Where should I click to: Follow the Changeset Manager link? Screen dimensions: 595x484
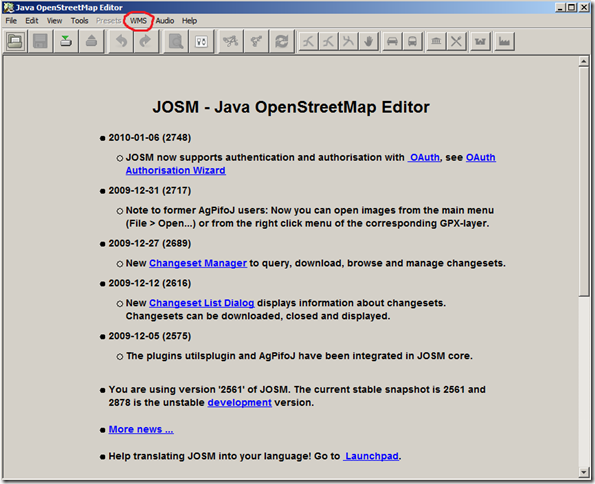tap(198, 263)
